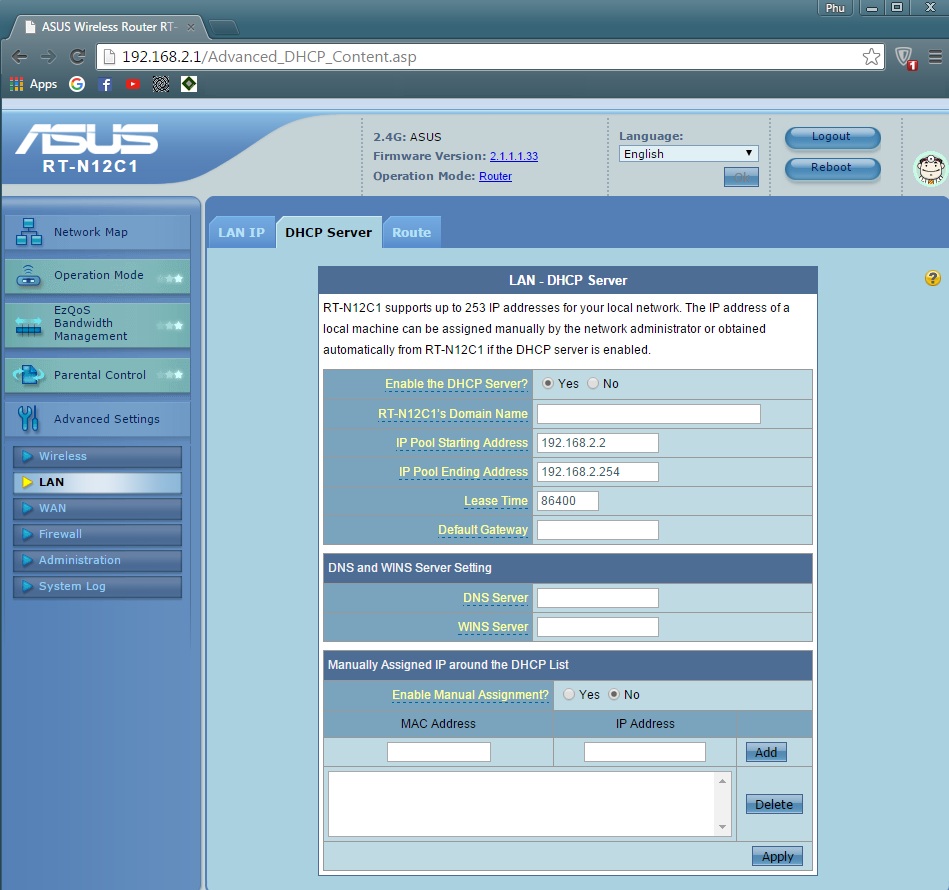Click the Lease Time label link
The width and height of the screenshot is (949, 890).
pyautogui.click(x=496, y=501)
